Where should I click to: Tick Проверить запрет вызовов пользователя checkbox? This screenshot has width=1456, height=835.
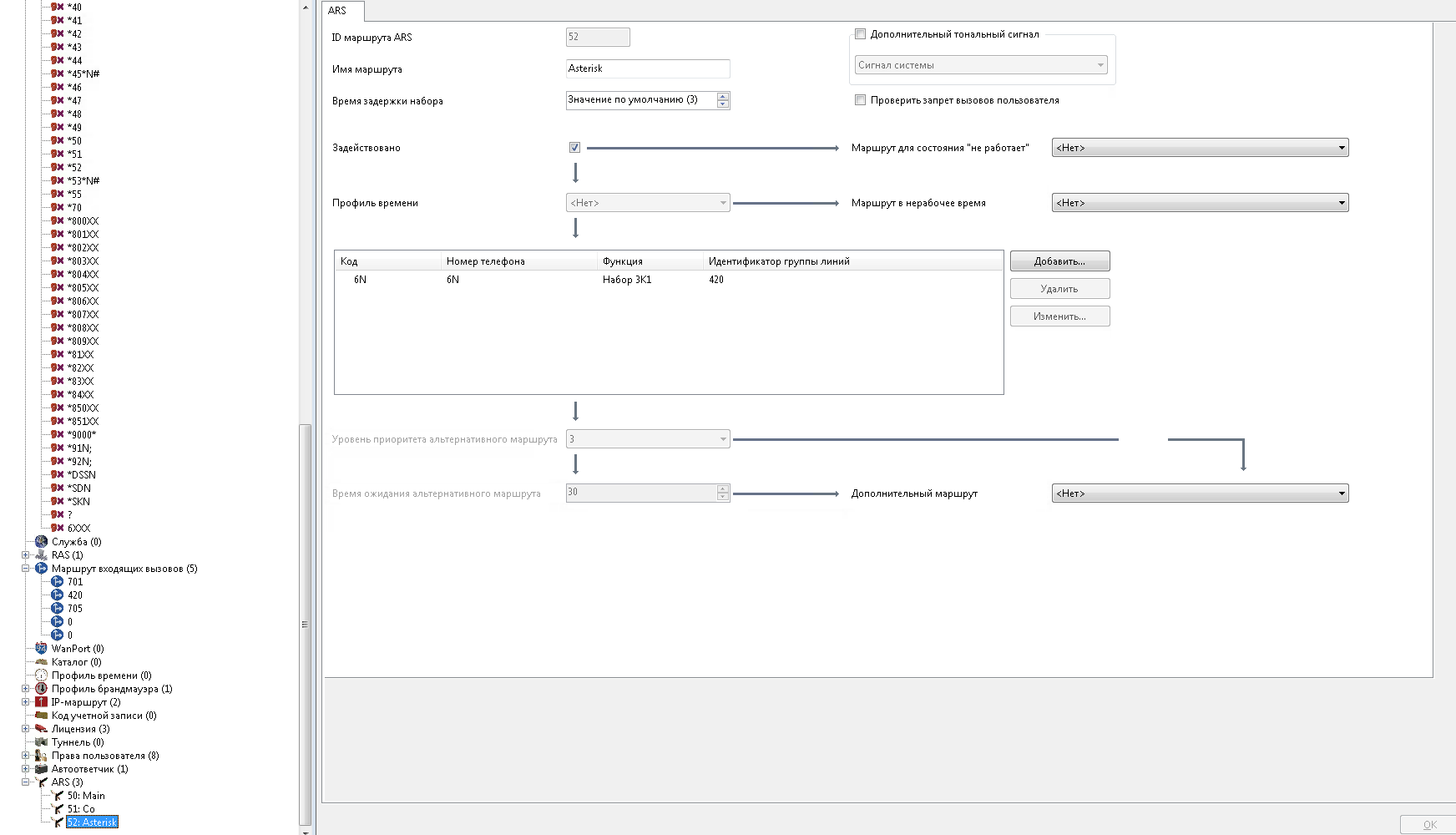pos(860,100)
